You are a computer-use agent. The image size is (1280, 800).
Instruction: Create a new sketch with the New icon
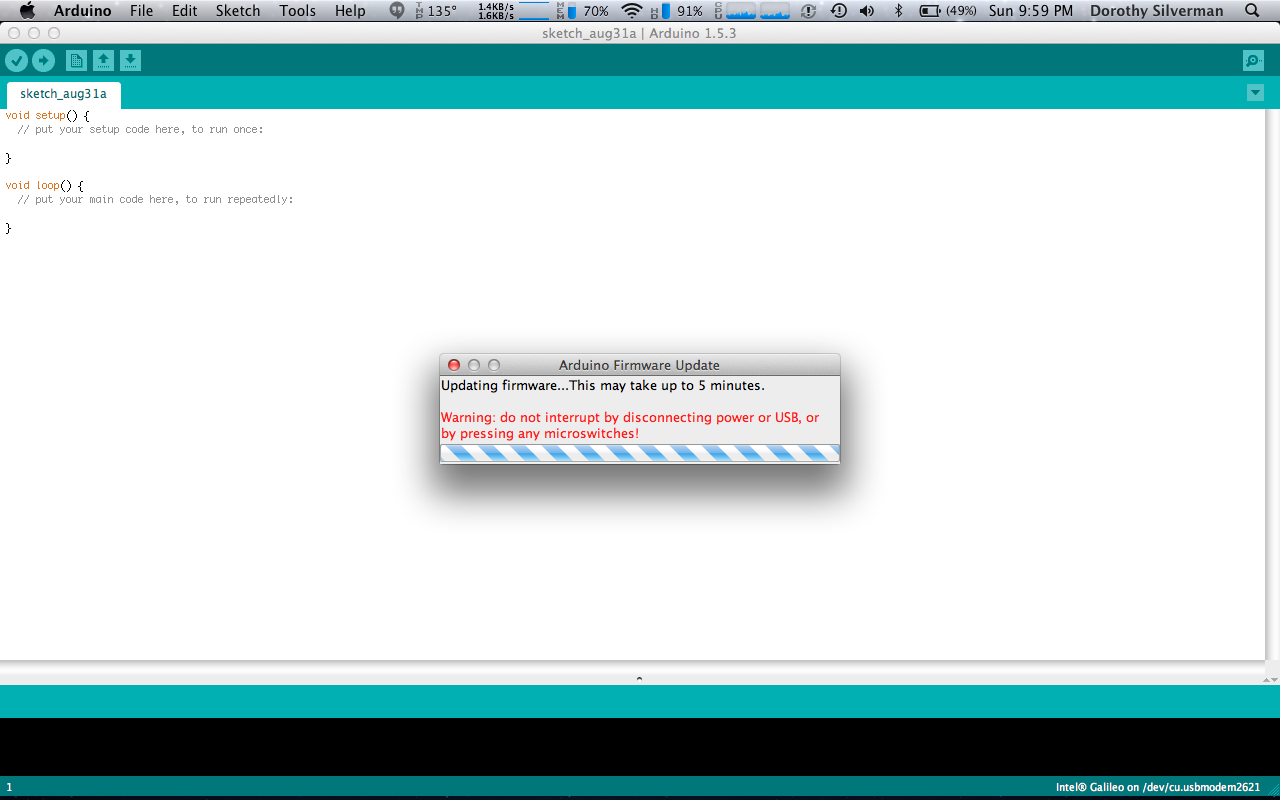pyautogui.click(x=76, y=61)
